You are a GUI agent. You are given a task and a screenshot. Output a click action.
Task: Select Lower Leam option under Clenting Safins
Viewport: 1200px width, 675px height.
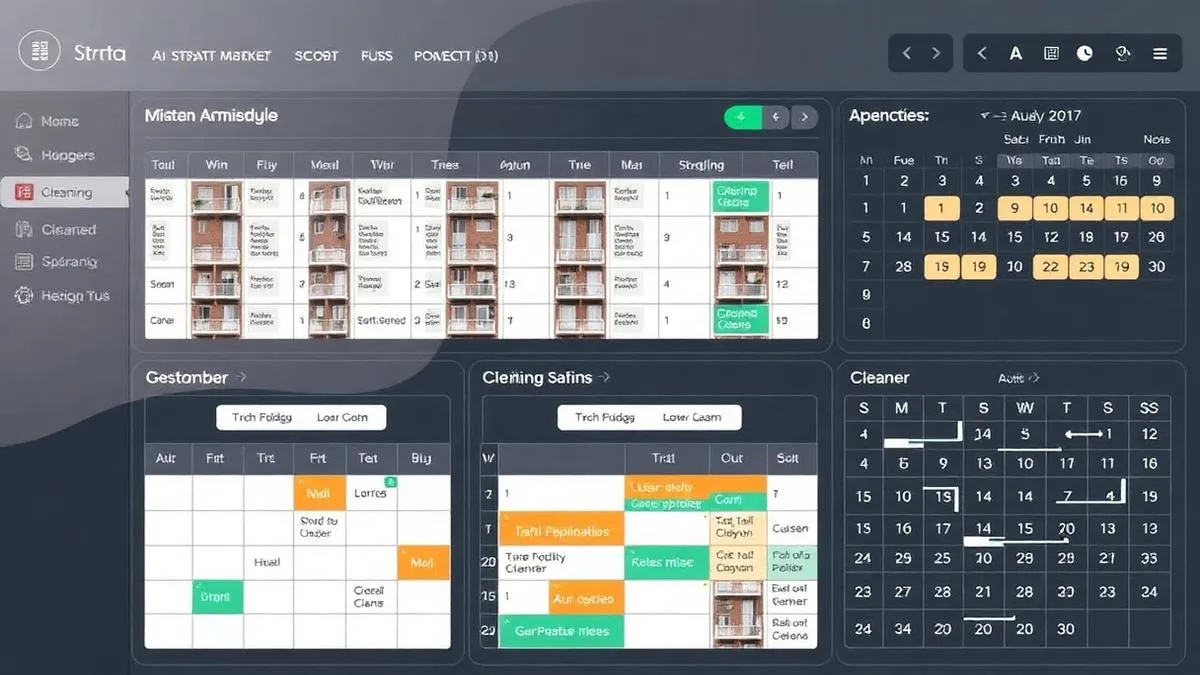(x=691, y=417)
